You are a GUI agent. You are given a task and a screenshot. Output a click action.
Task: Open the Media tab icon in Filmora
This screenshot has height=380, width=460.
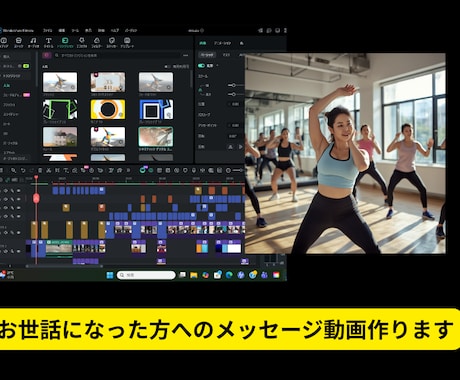tap(3, 41)
